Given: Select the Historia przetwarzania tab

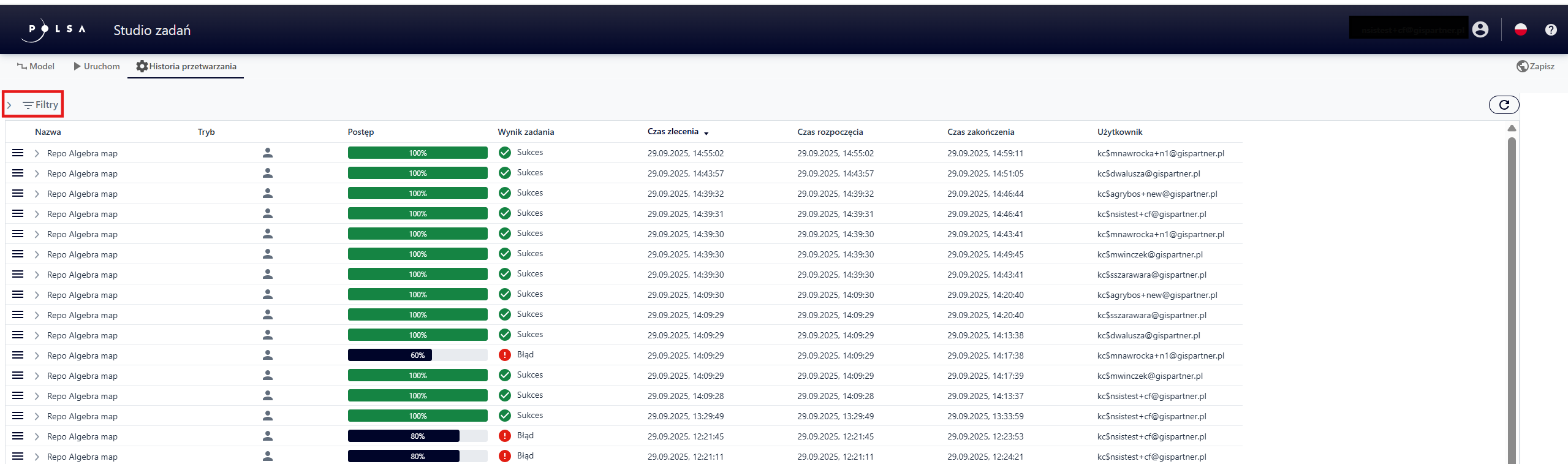Looking at the screenshot, I should pyautogui.click(x=186, y=66).
